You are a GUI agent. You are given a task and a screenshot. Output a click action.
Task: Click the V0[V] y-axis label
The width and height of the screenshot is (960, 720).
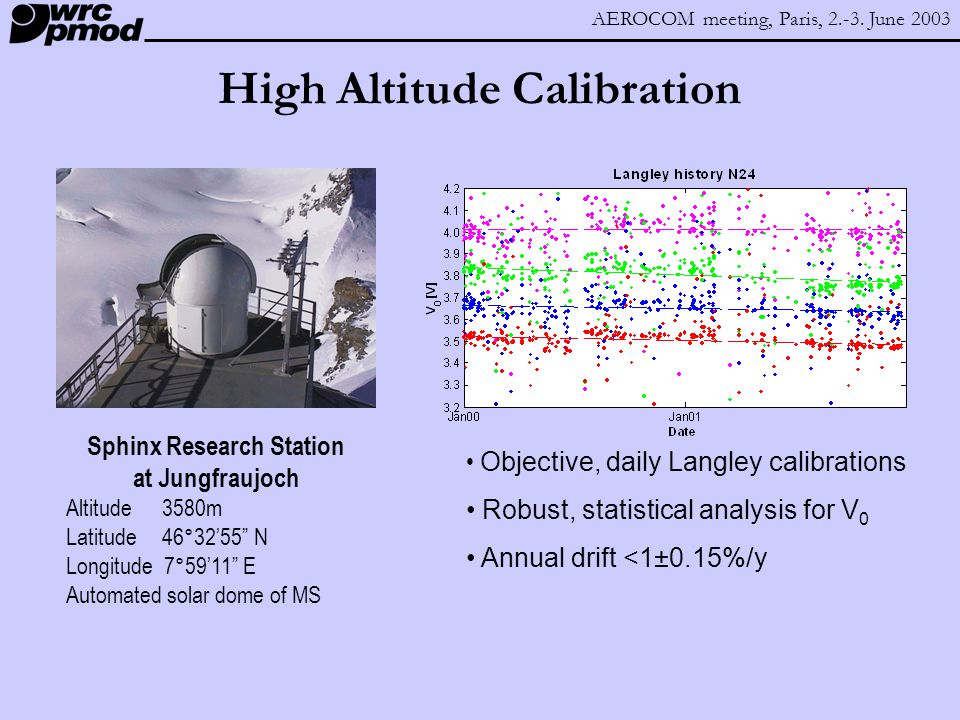(432, 298)
